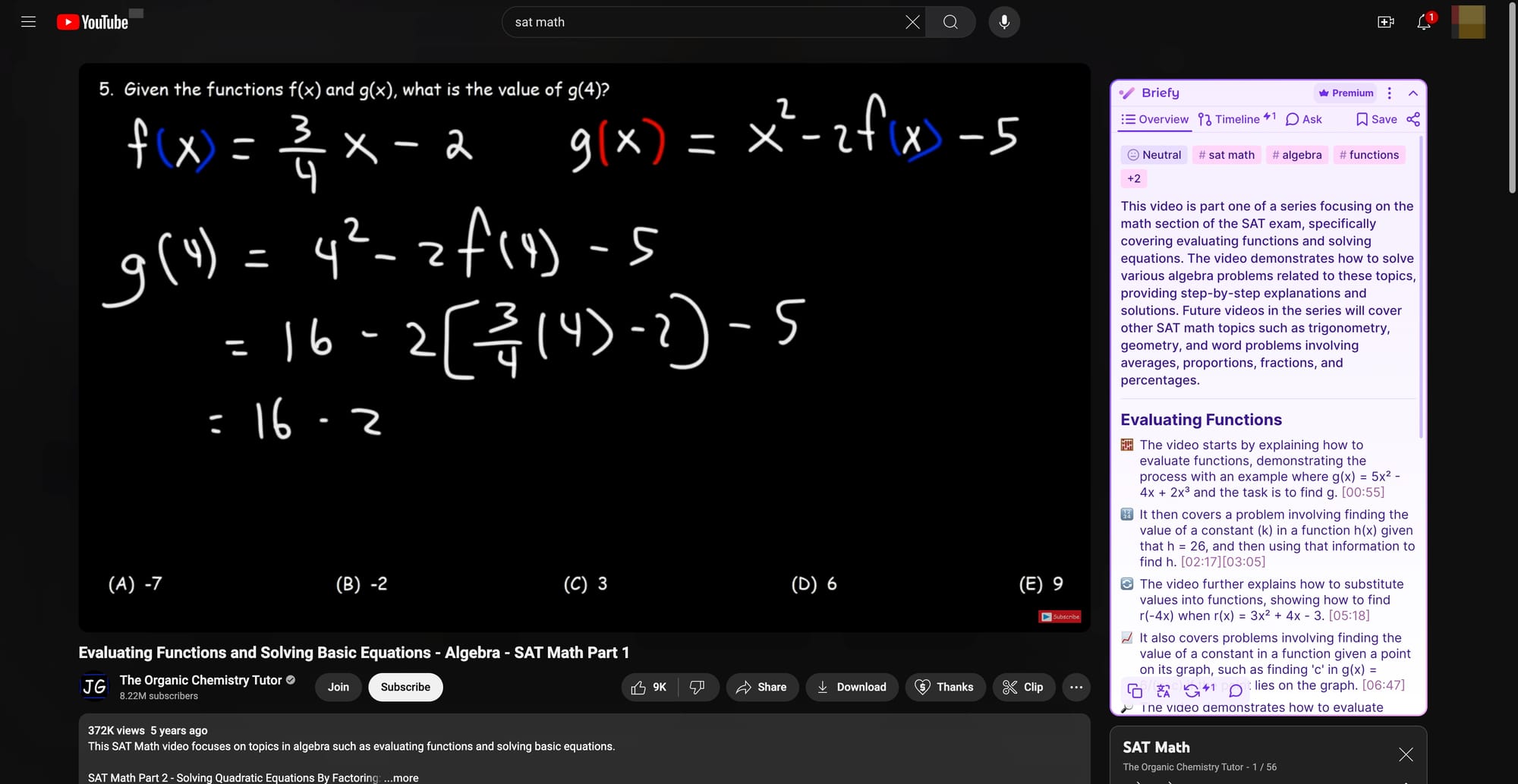Jump to timestamp 05:18
Image resolution: width=1518 pixels, height=784 pixels.
tap(1350, 616)
